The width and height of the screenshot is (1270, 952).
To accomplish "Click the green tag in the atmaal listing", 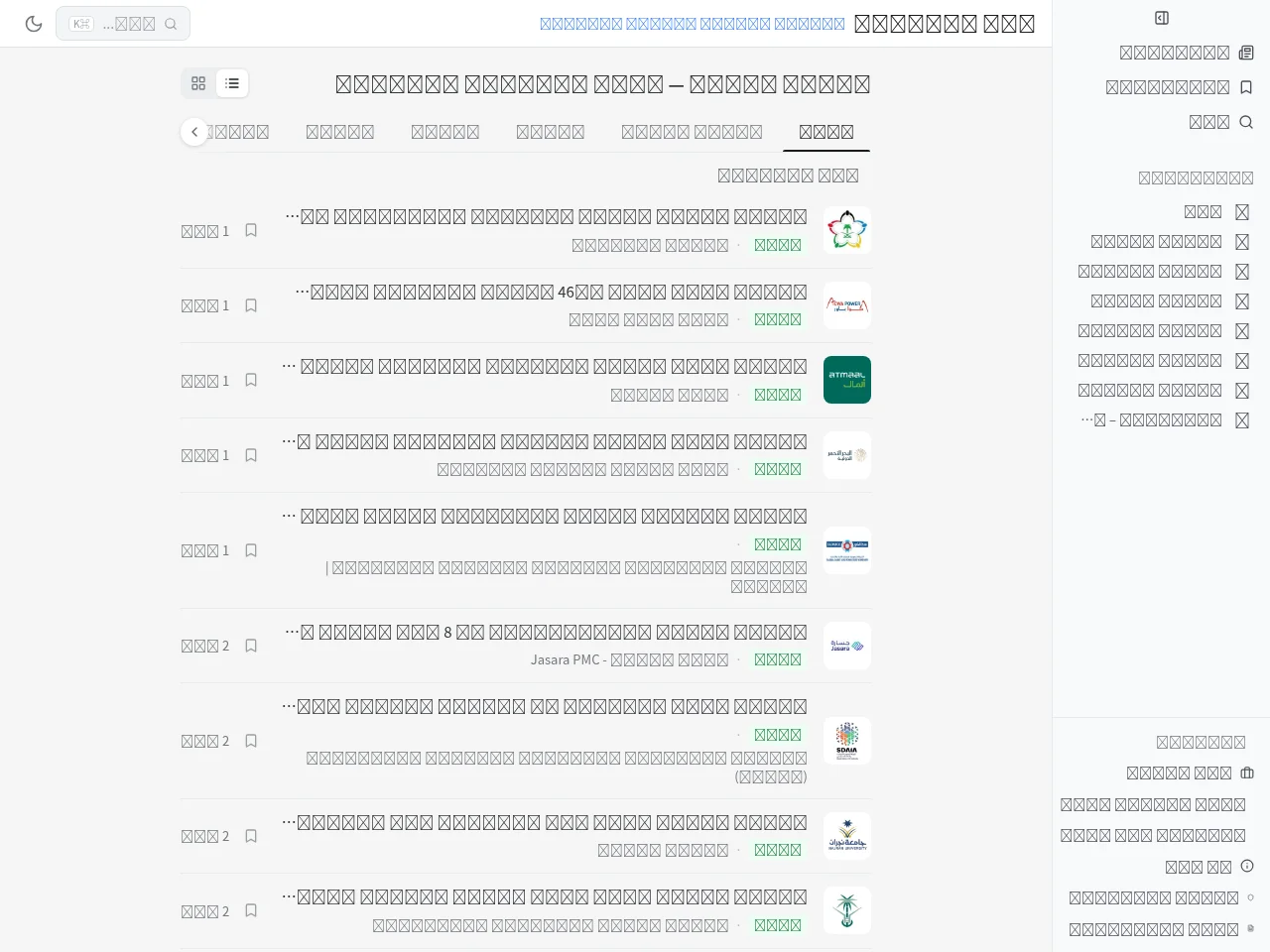I will click(x=778, y=395).
